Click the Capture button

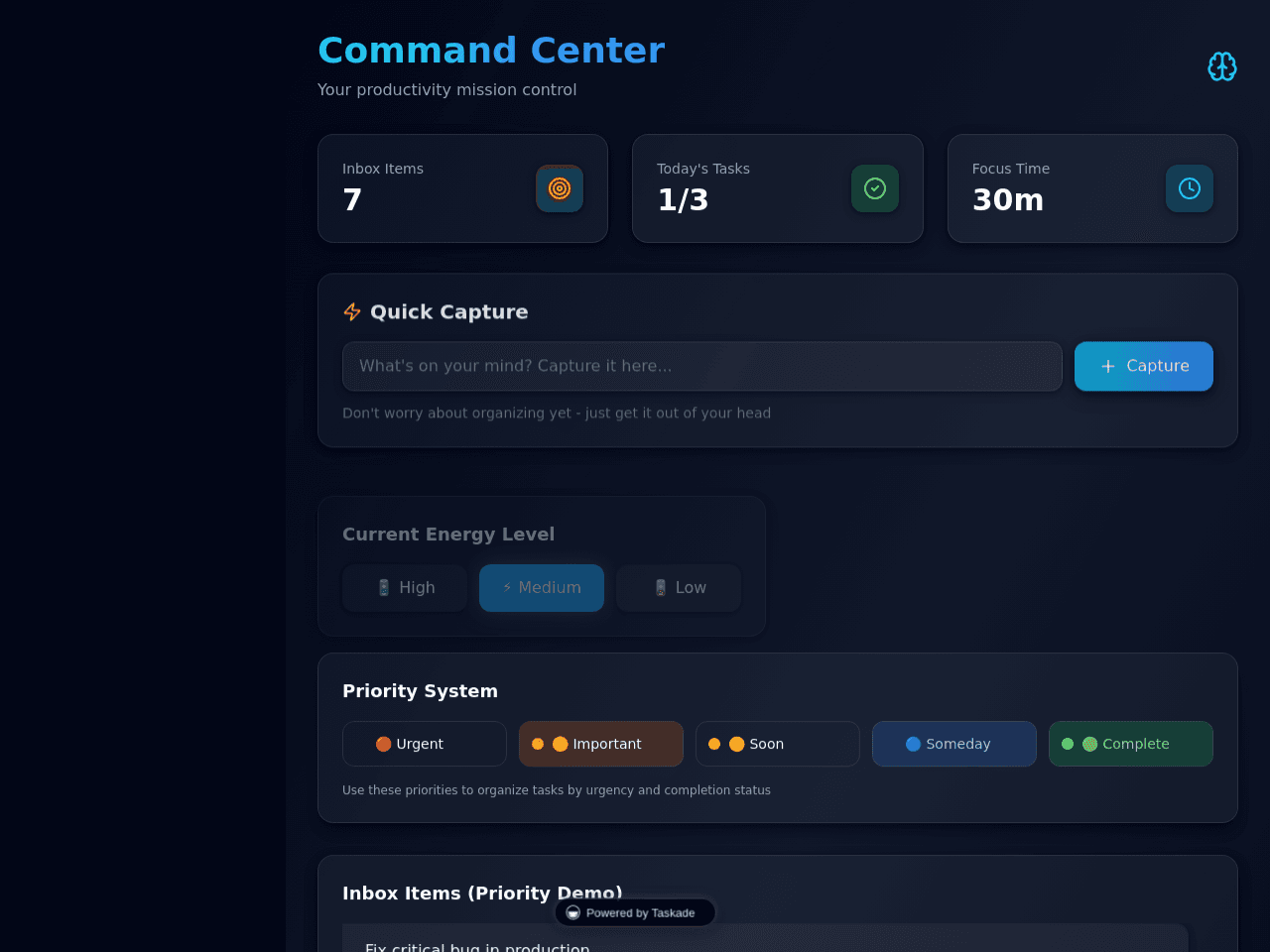[x=1144, y=366]
